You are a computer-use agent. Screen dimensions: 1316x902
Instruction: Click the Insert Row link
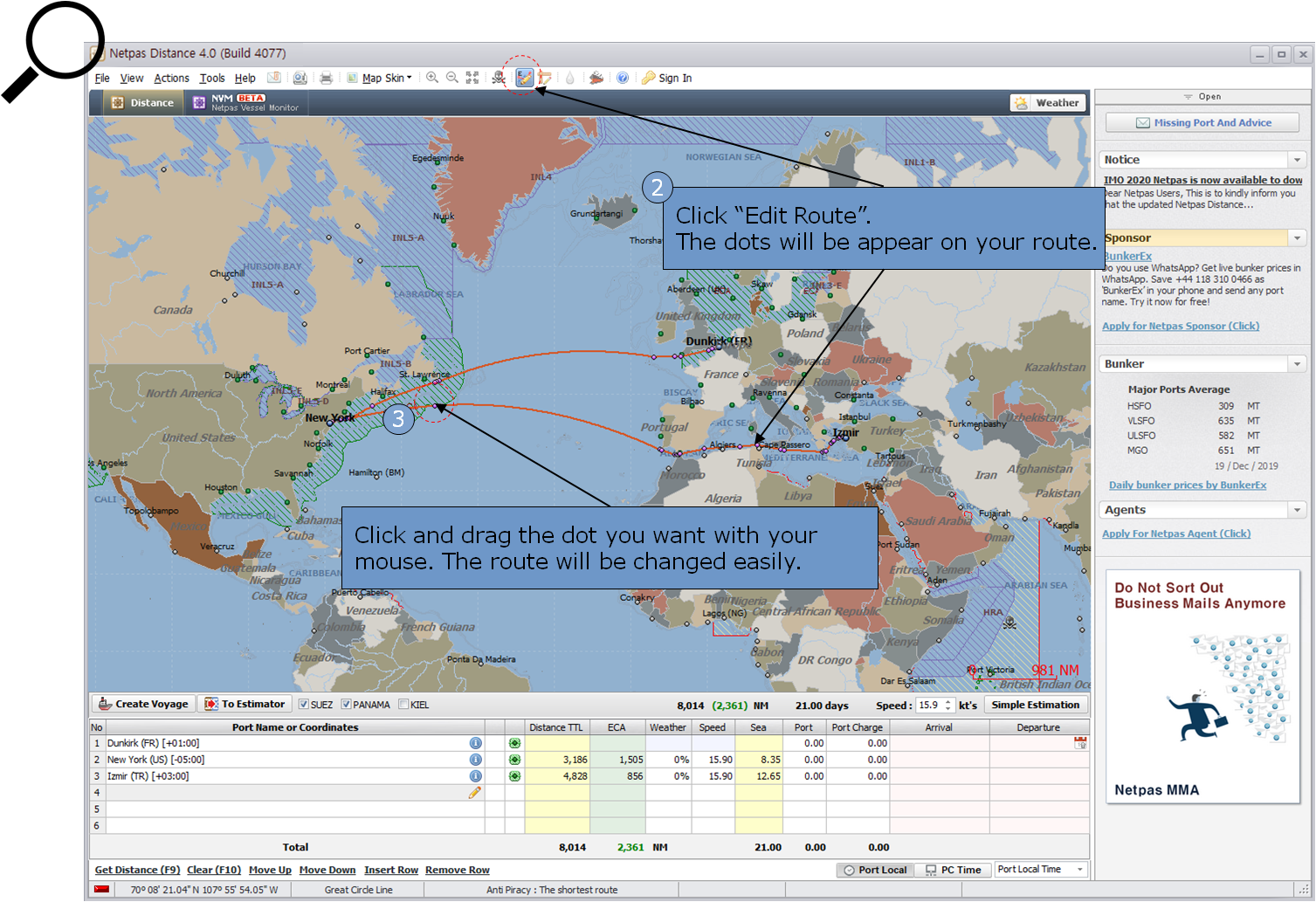pos(391,870)
